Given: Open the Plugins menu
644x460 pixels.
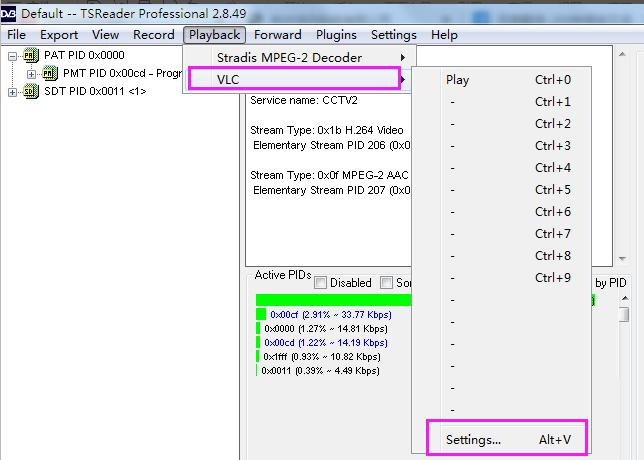Looking at the screenshot, I should pos(336,35).
